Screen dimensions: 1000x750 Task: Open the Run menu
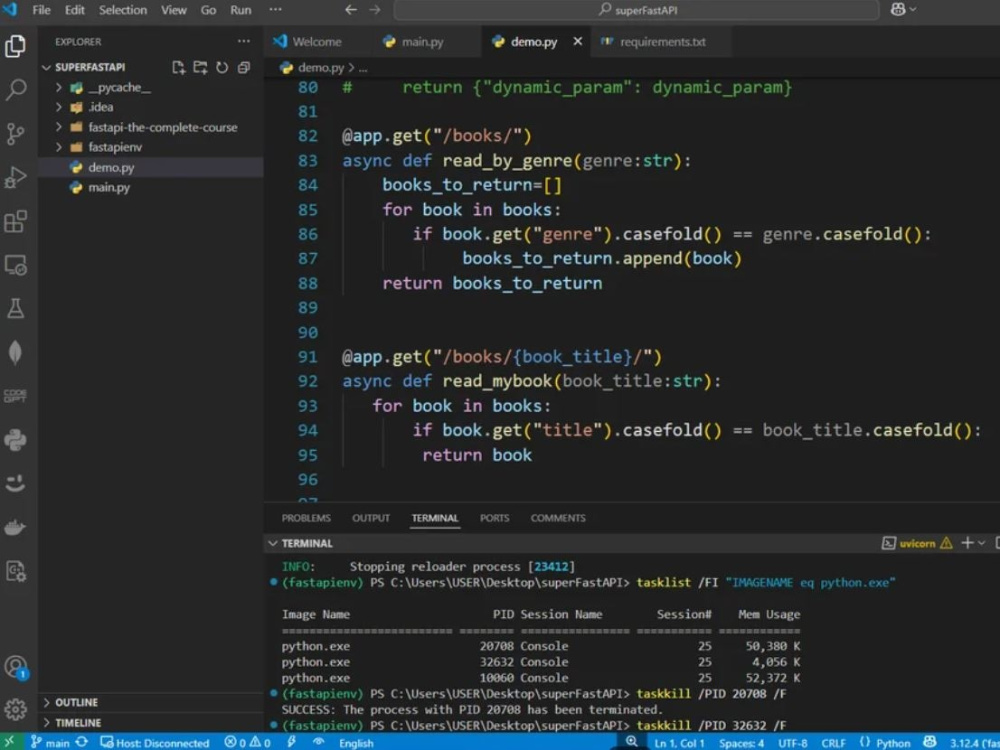point(240,10)
